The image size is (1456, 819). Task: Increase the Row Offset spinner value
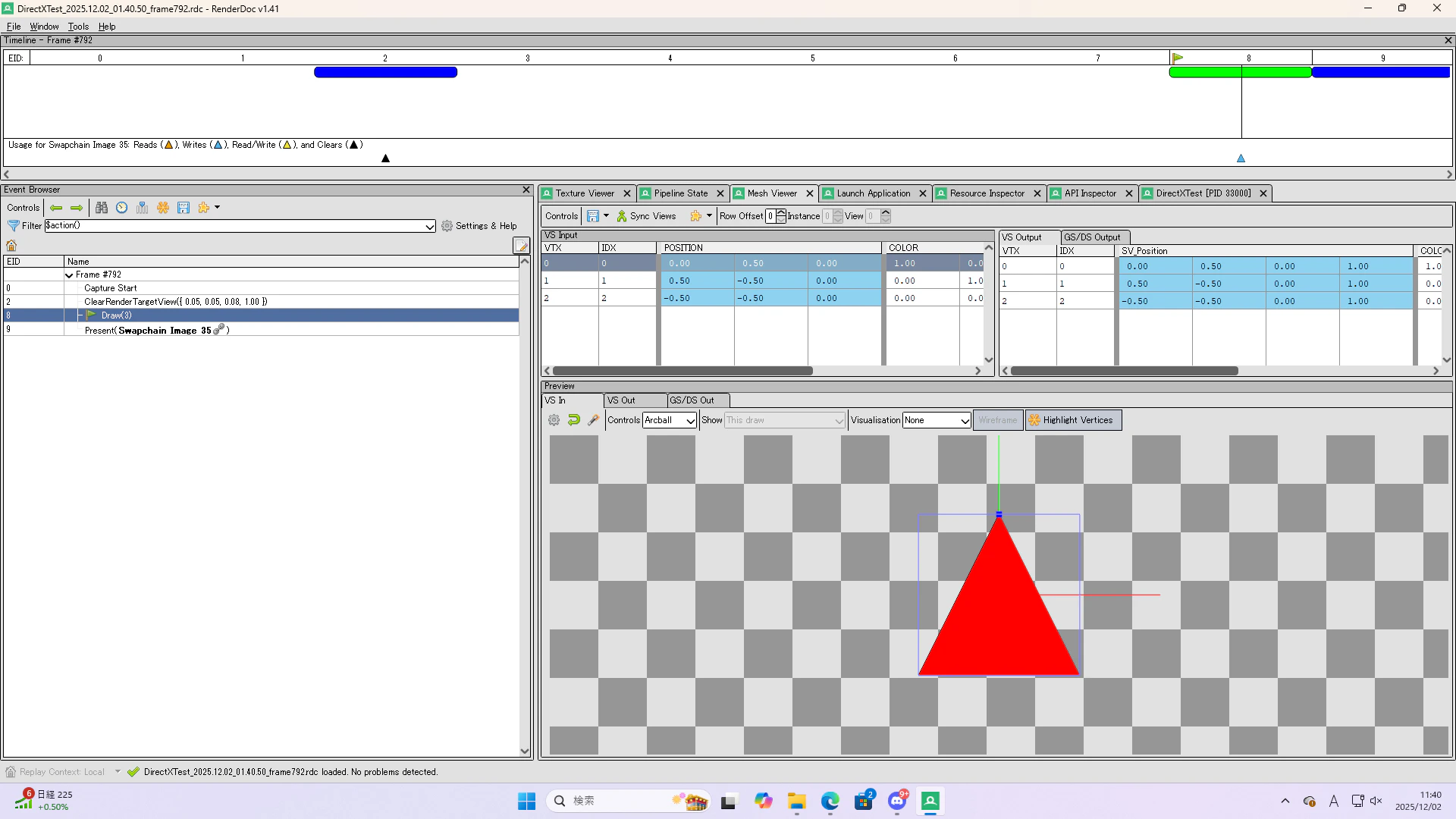781,212
